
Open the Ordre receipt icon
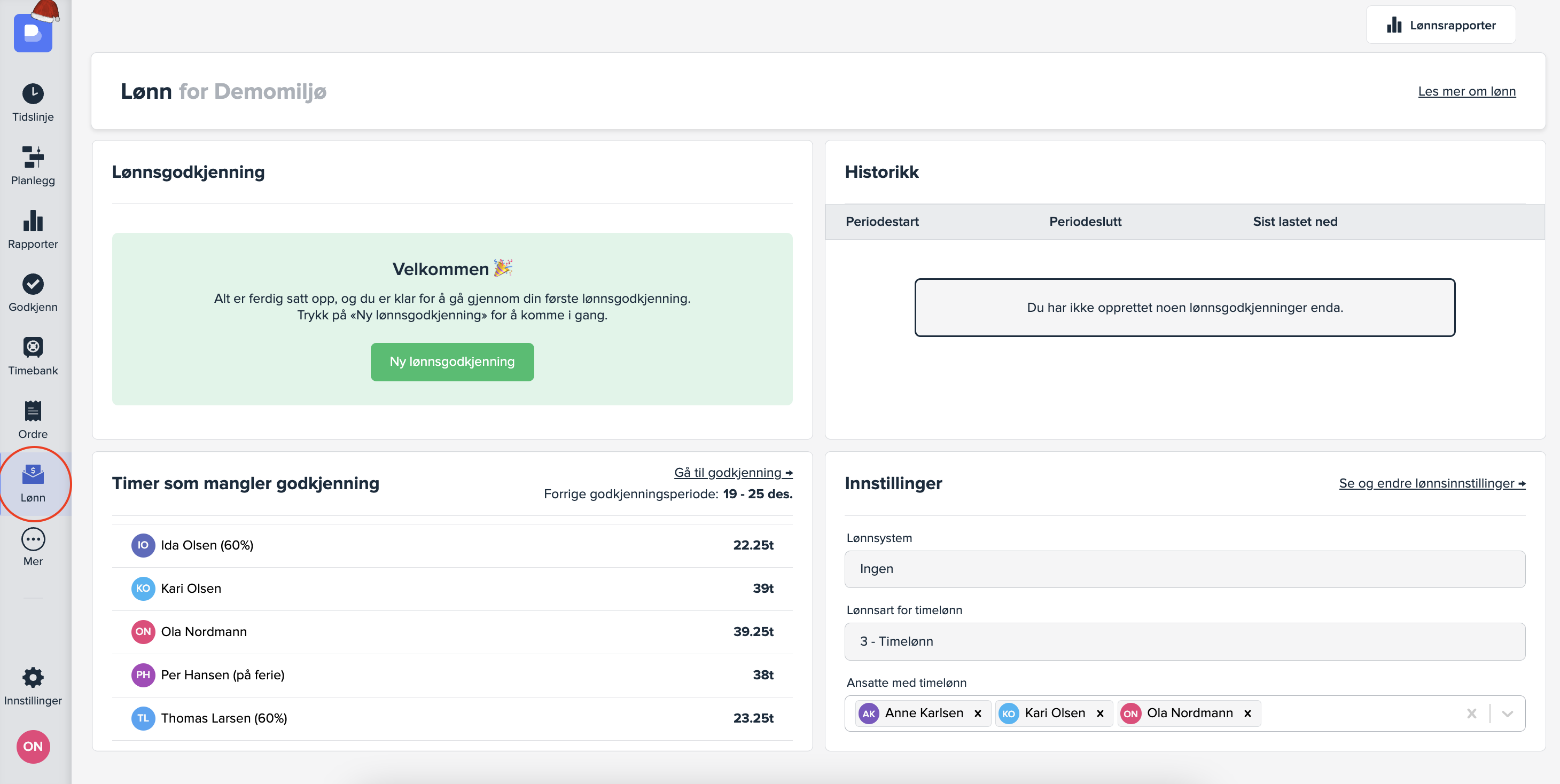click(x=33, y=411)
